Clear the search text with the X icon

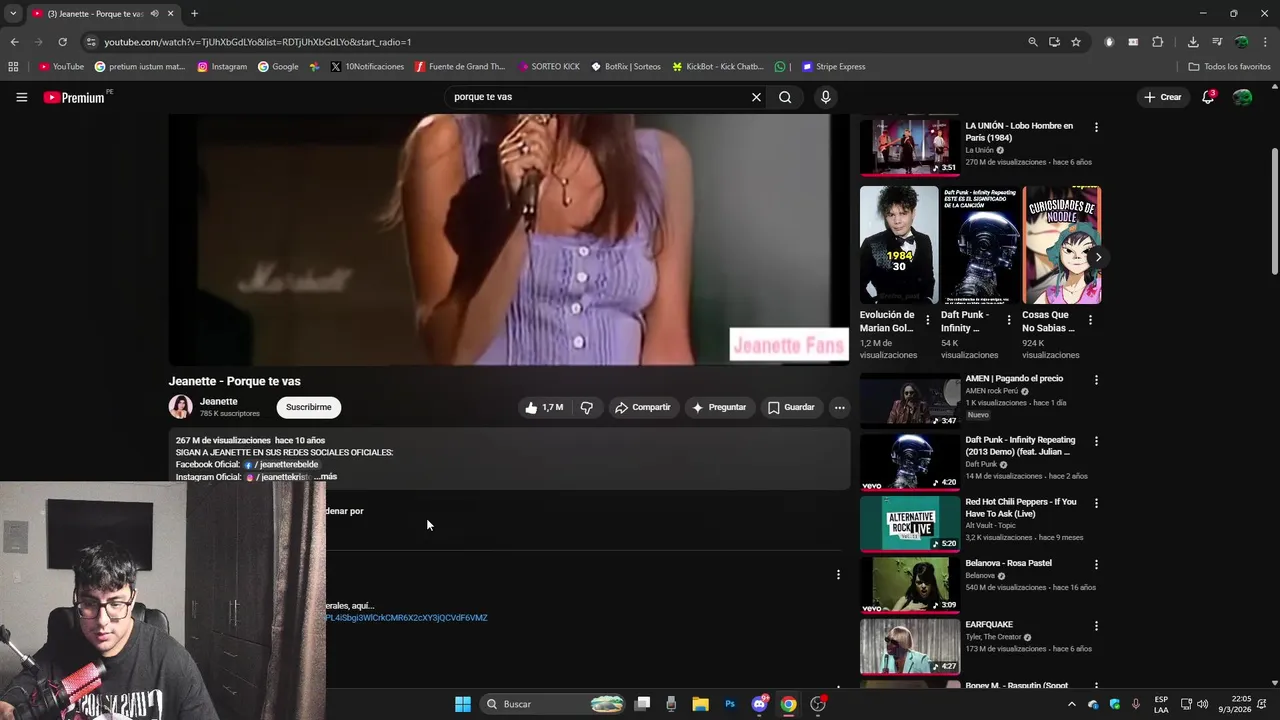756,97
